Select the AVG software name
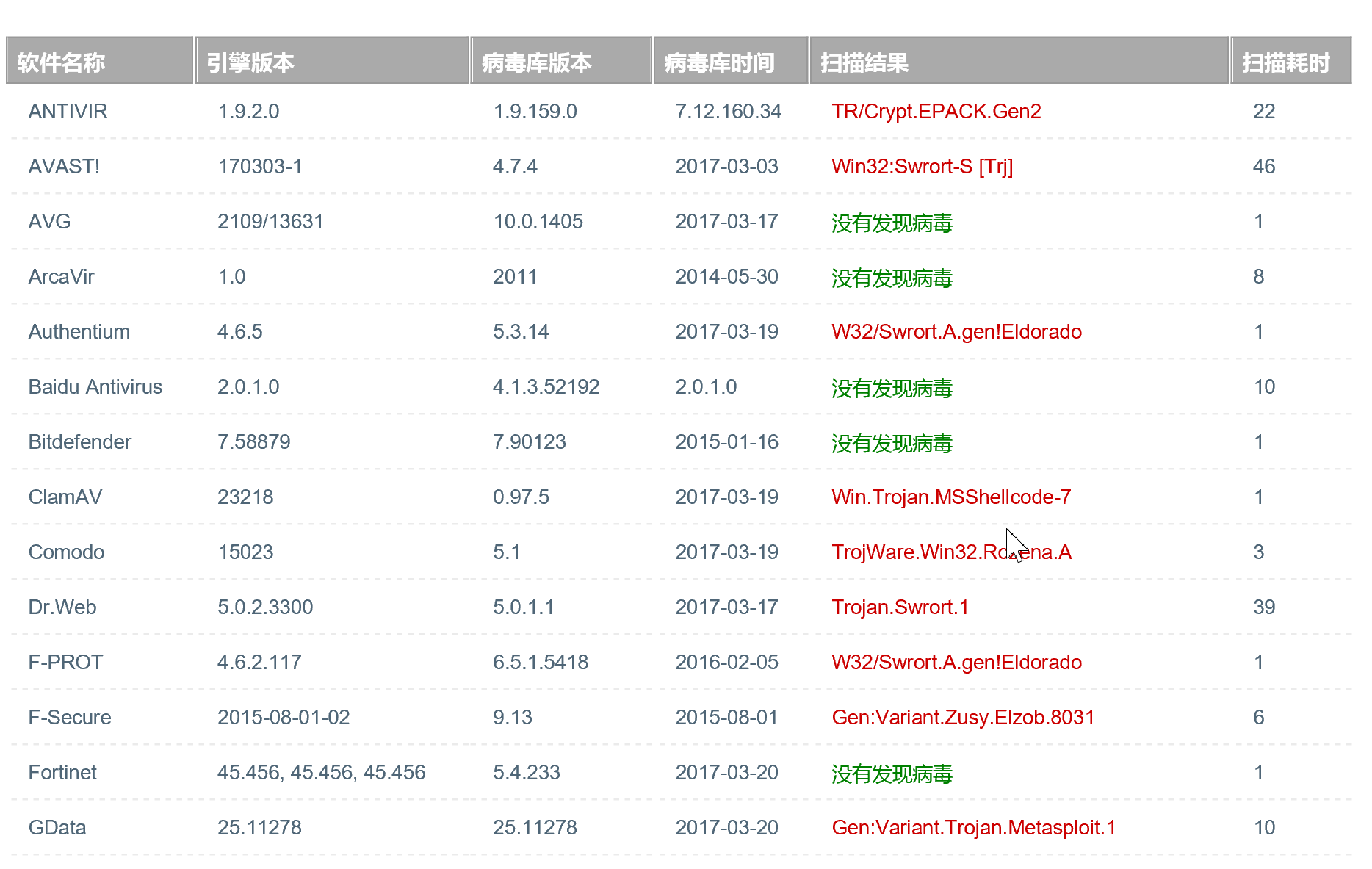 click(x=49, y=222)
